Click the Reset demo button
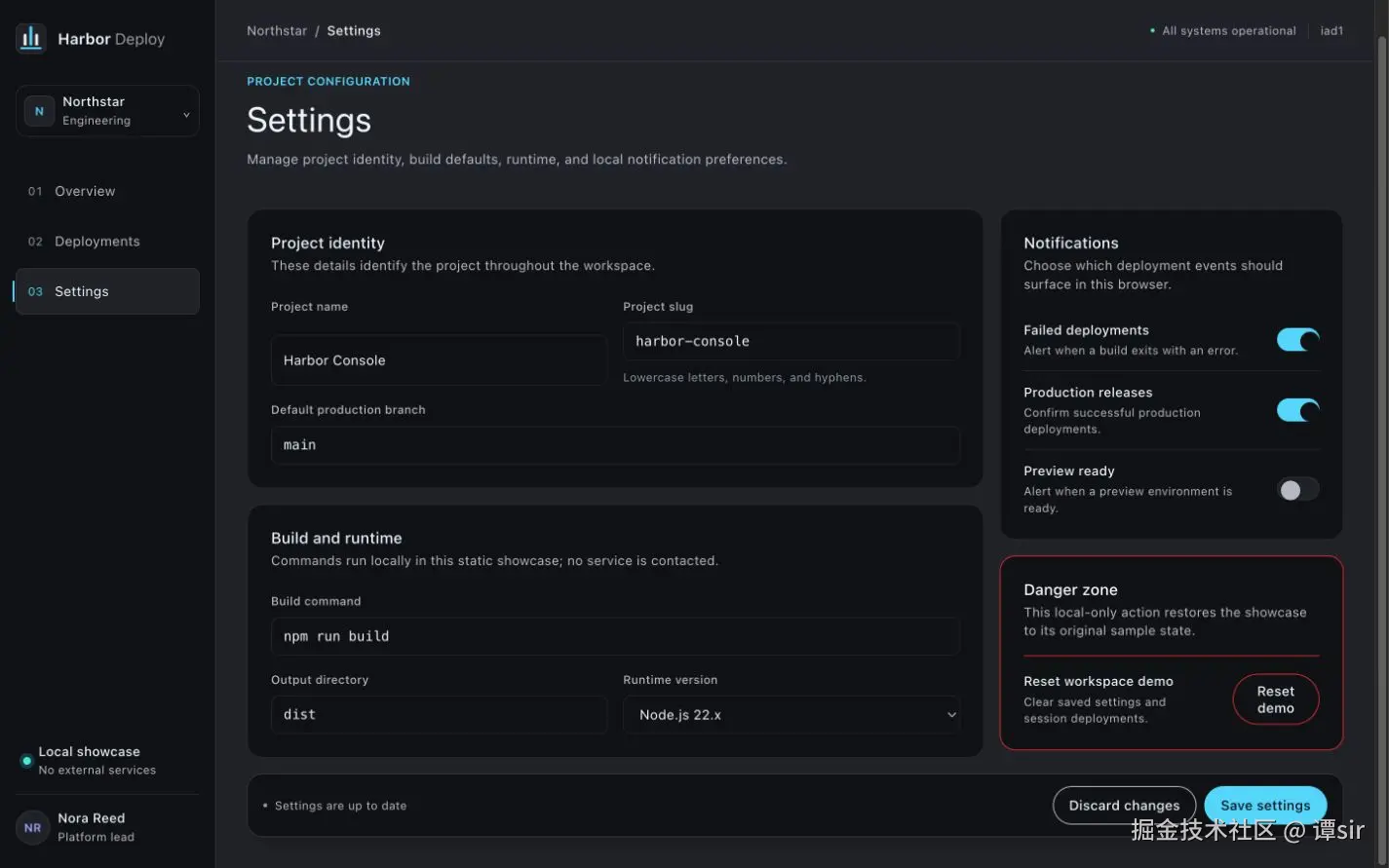The width and height of the screenshot is (1389, 868). tap(1275, 699)
